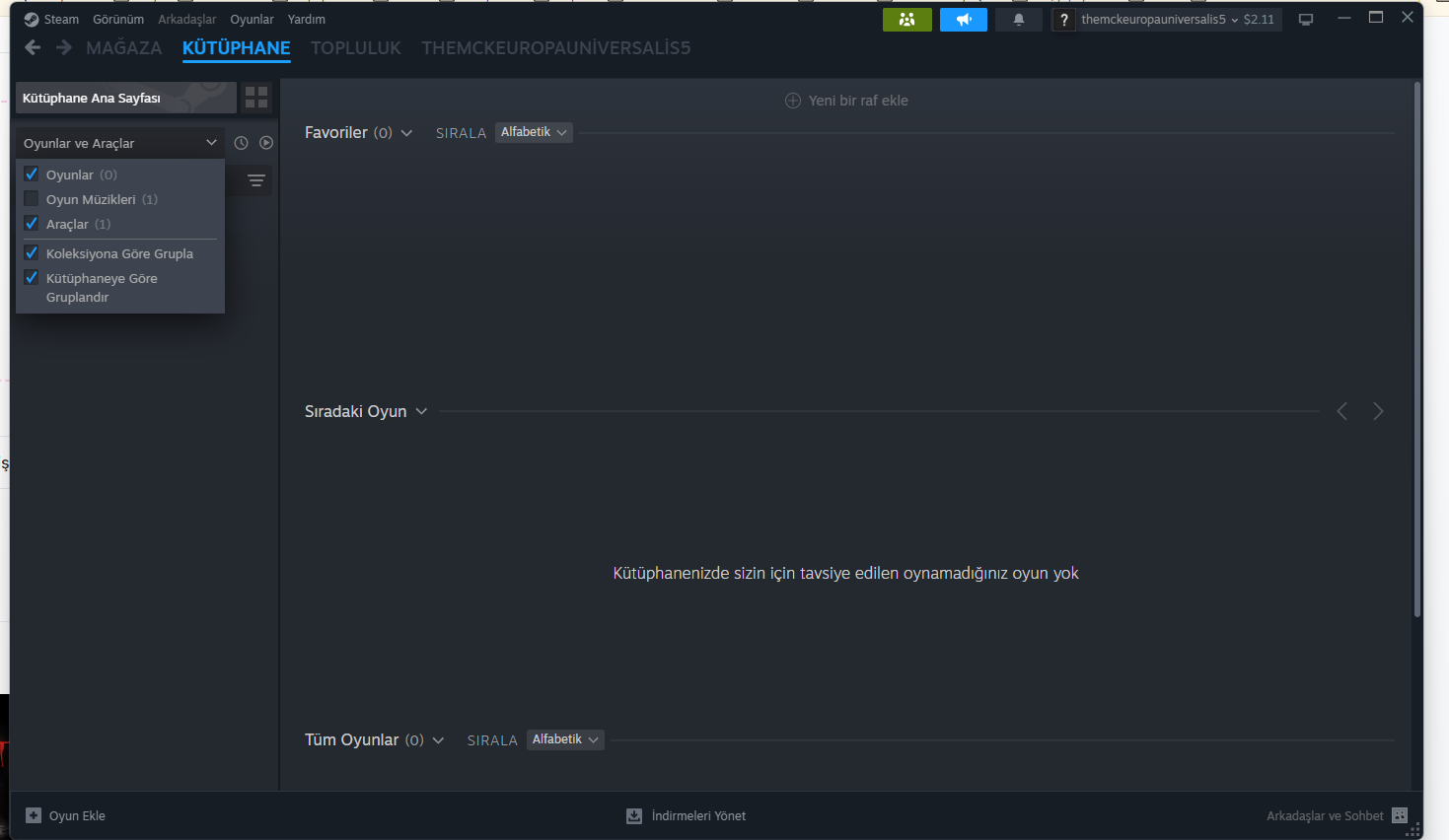Click the plus circle add shelf icon
This screenshot has width=1449, height=840.
pyautogui.click(x=793, y=101)
